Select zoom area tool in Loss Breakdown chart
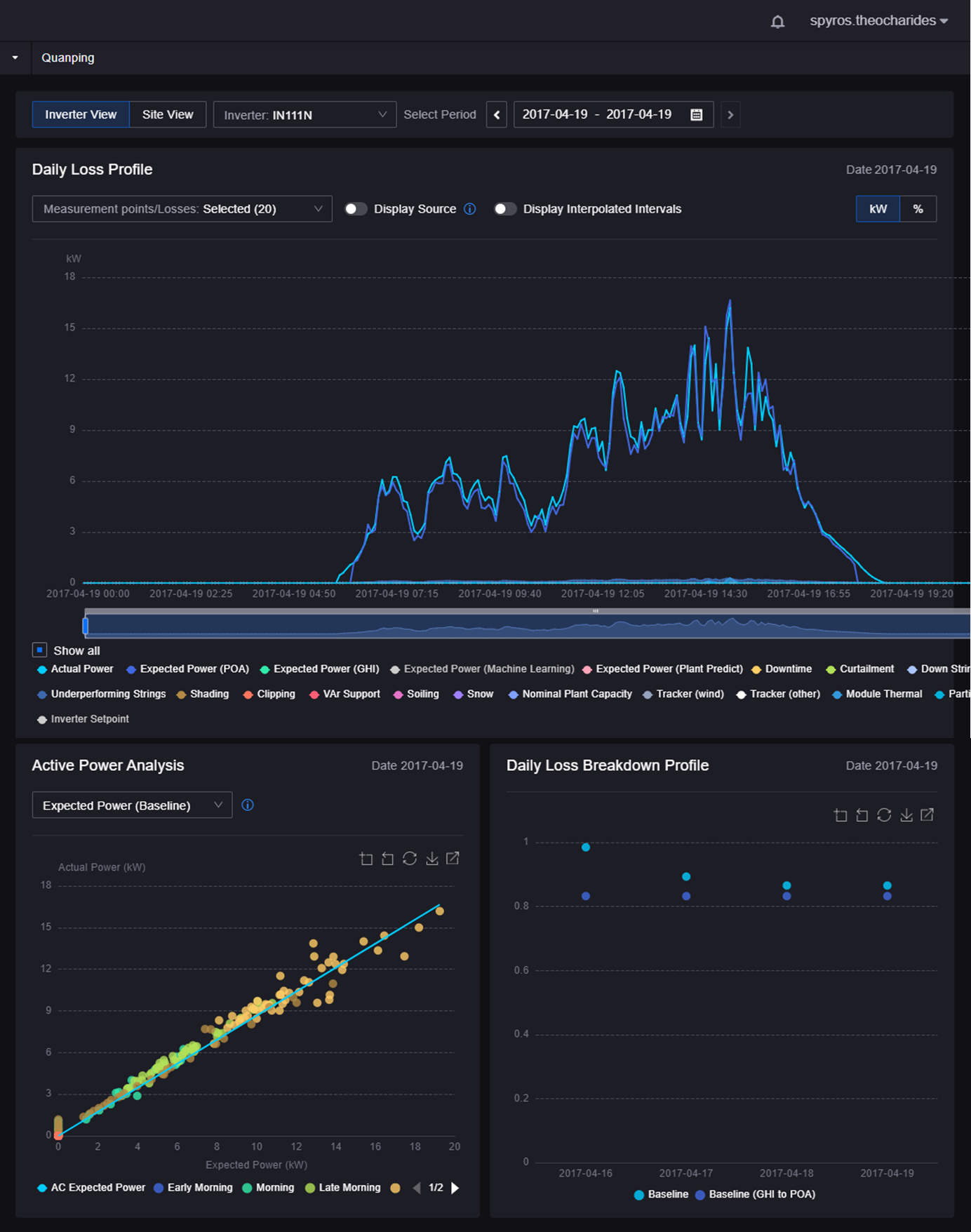 pos(841,815)
